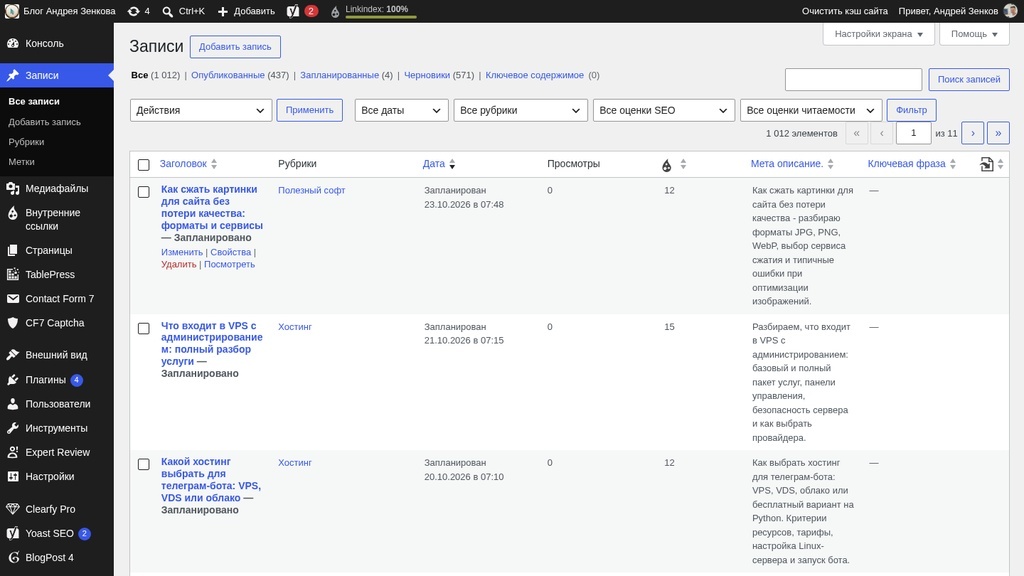Go to the next page arrow button
Image resolution: width=1024 pixels, height=576 pixels.
[972, 133]
